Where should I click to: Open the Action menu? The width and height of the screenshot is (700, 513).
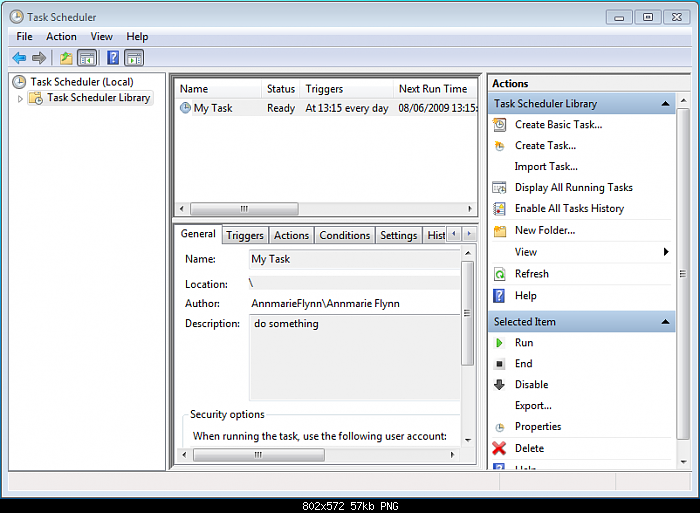(61, 37)
